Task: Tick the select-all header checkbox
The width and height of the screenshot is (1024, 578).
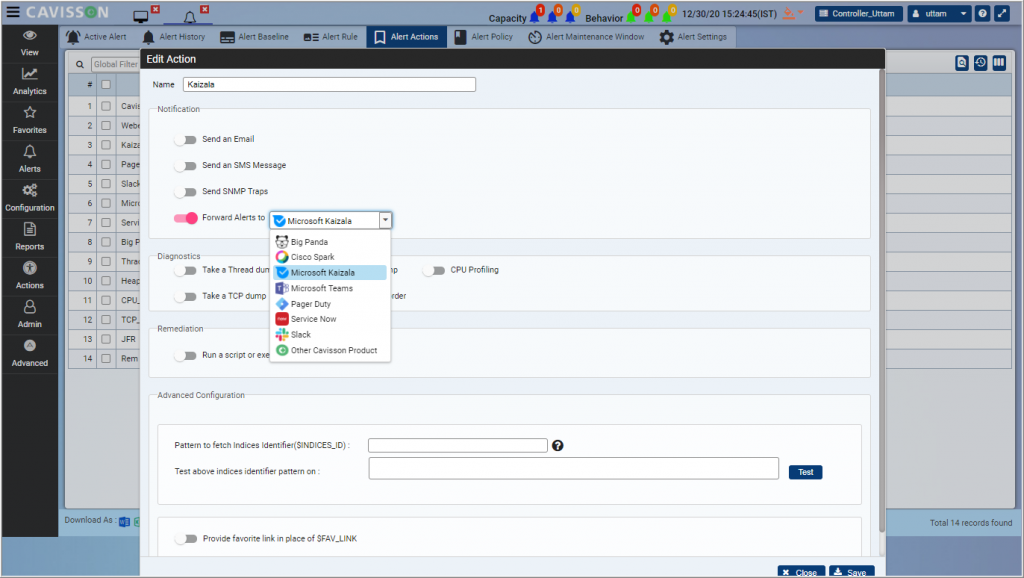Action: click(x=106, y=84)
